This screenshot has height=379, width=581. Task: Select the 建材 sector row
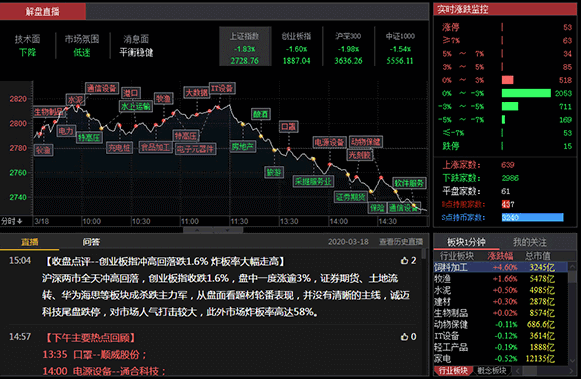coord(500,302)
